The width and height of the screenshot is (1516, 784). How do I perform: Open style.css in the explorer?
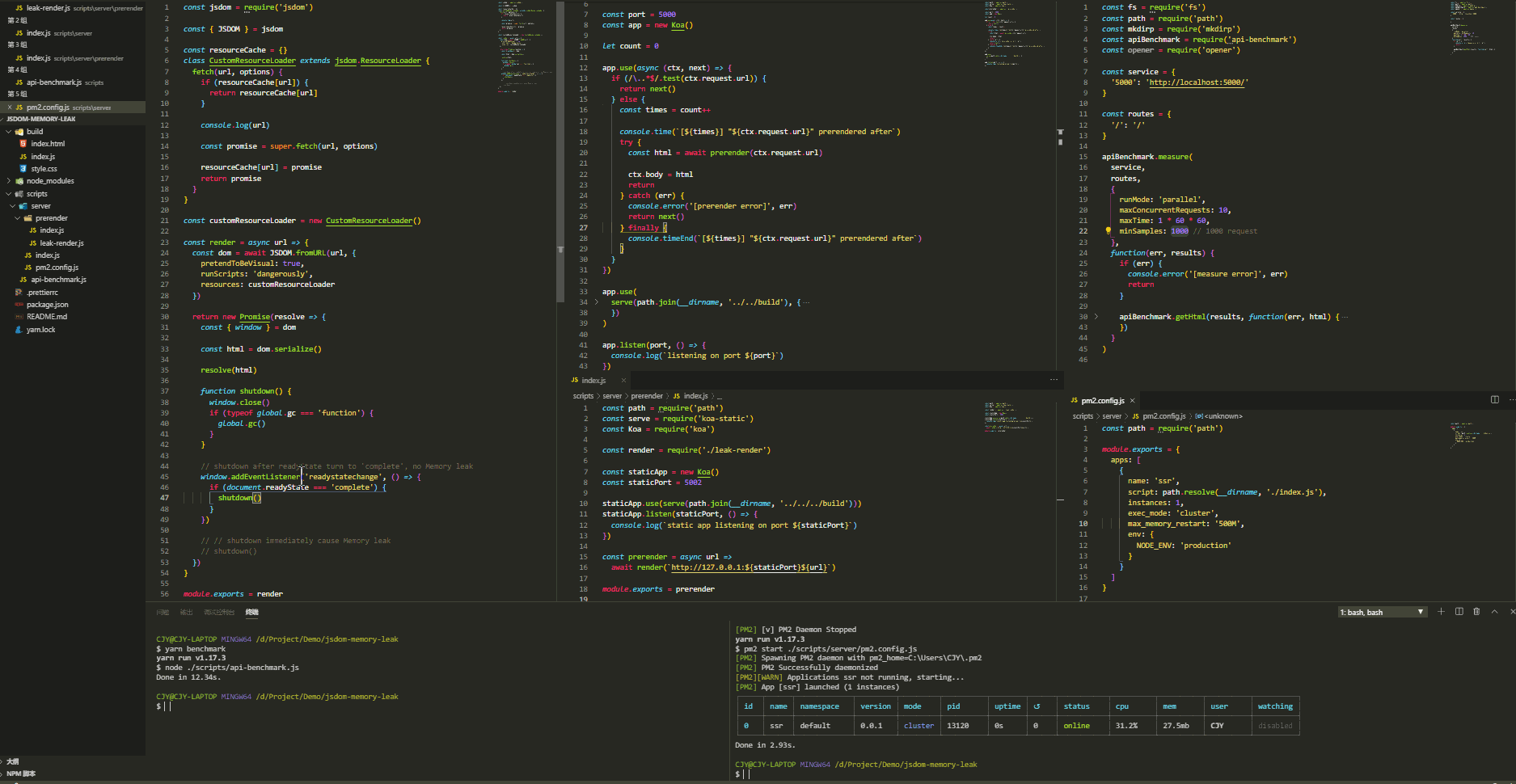click(x=44, y=169)
